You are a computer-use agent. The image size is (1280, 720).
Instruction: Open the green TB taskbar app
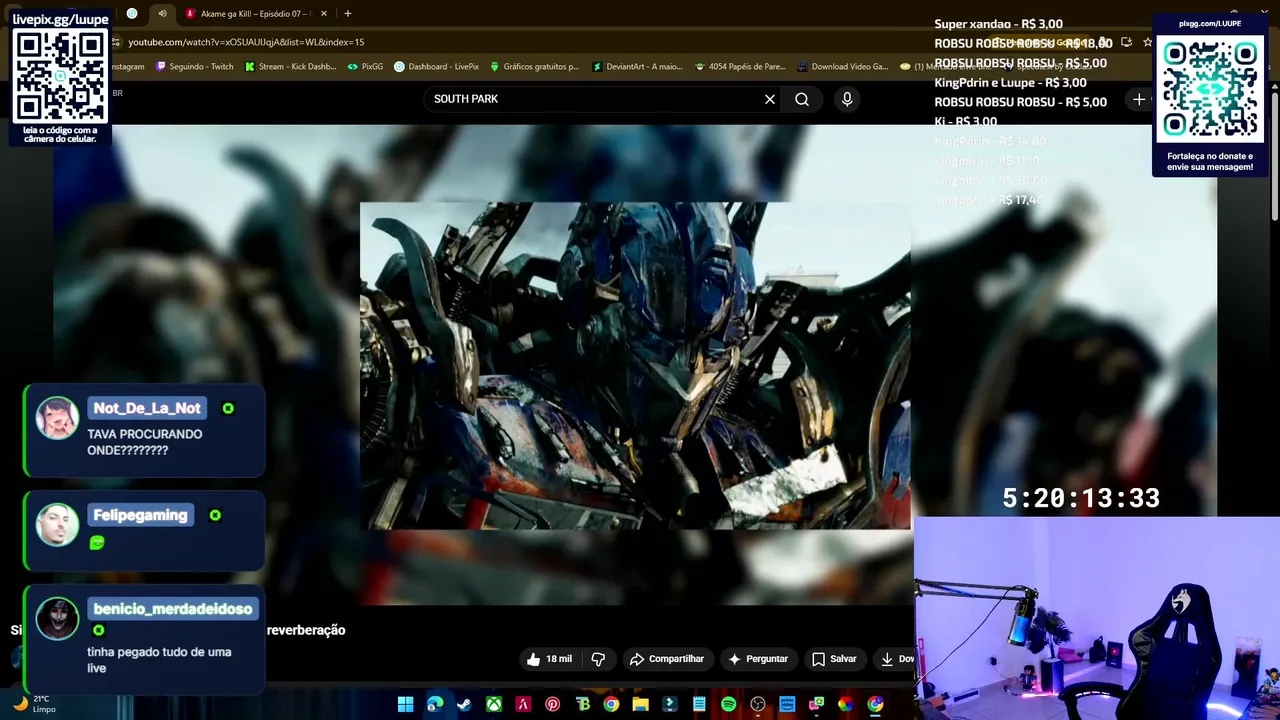(582, 704)
